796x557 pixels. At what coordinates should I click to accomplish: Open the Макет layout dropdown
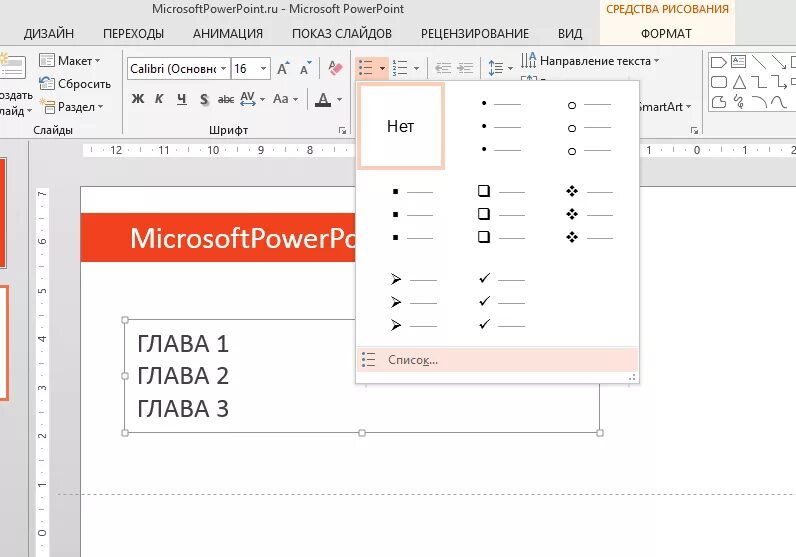70,61
